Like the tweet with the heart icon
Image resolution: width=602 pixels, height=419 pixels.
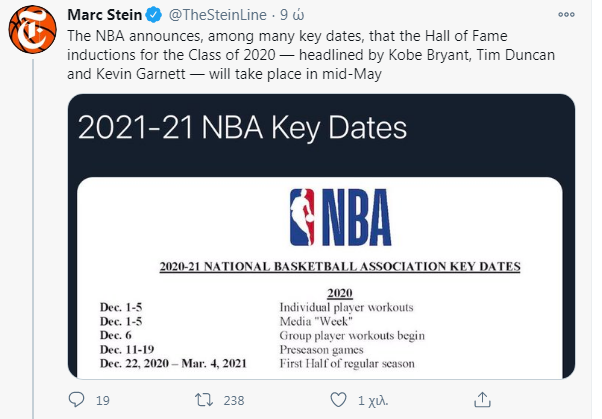coord(336,400)
